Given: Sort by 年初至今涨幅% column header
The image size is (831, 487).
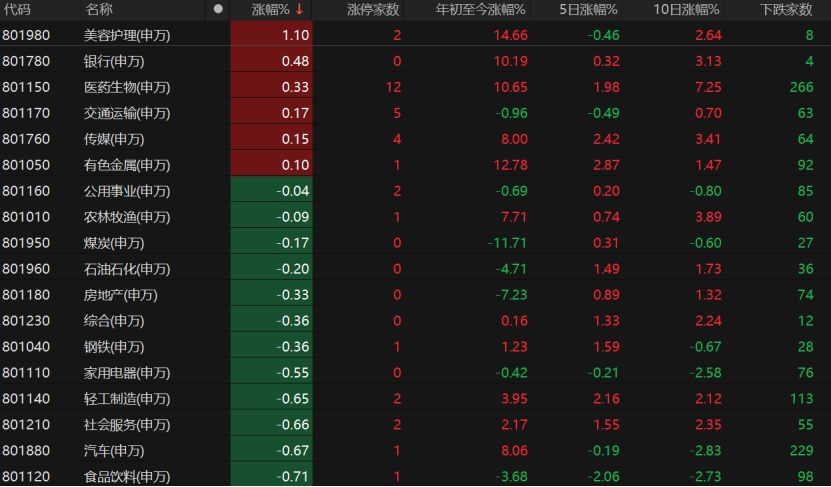Looking at the screenshot, I should (x=480, y=10).
